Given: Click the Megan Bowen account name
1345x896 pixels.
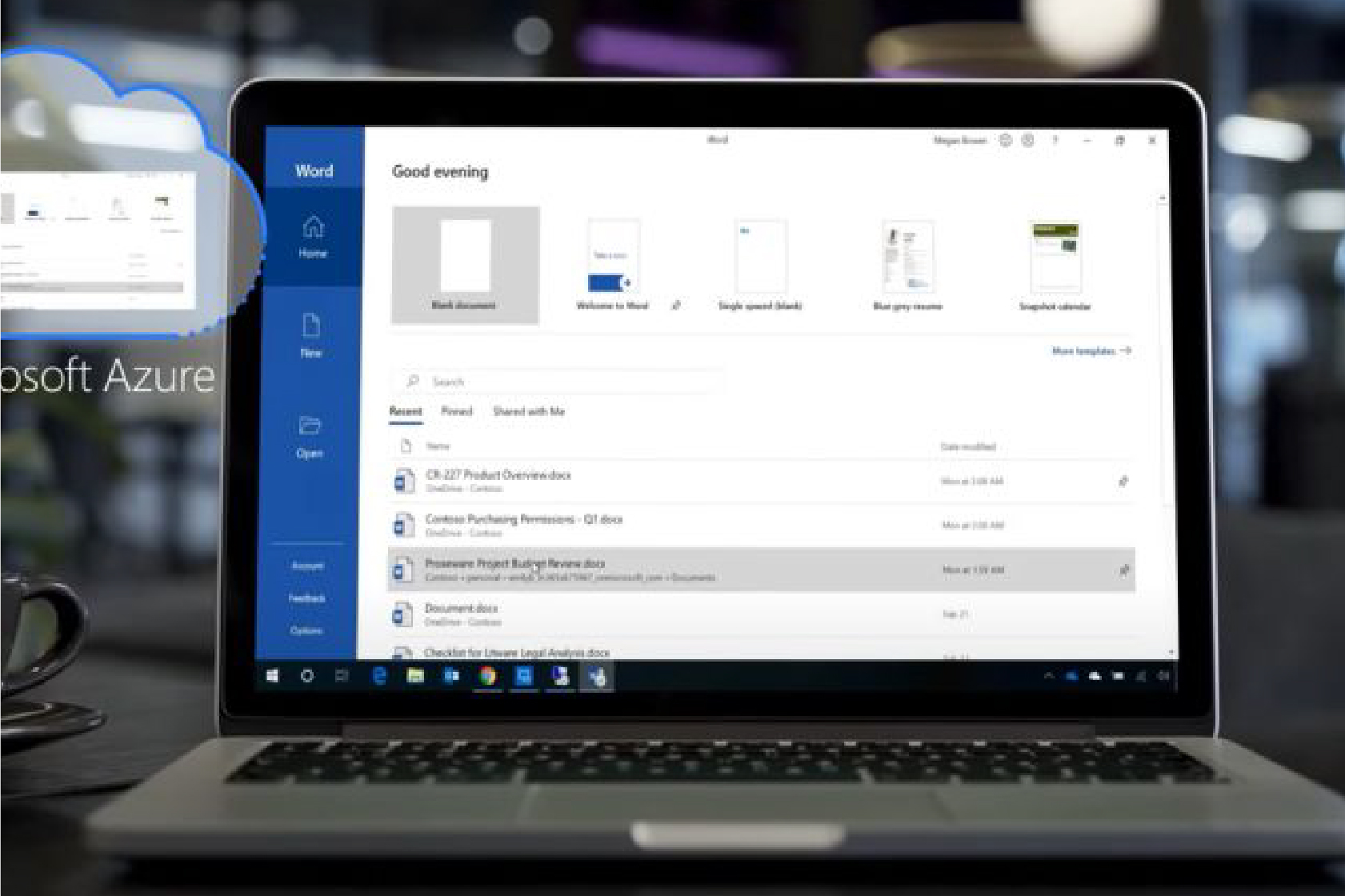Looking at the screenshot, I should [x=959, y=140].
